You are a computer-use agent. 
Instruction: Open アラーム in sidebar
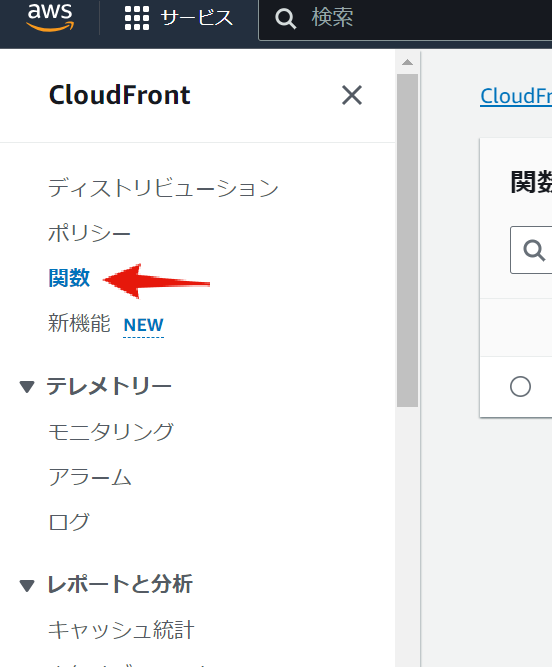tap(90, 476)
